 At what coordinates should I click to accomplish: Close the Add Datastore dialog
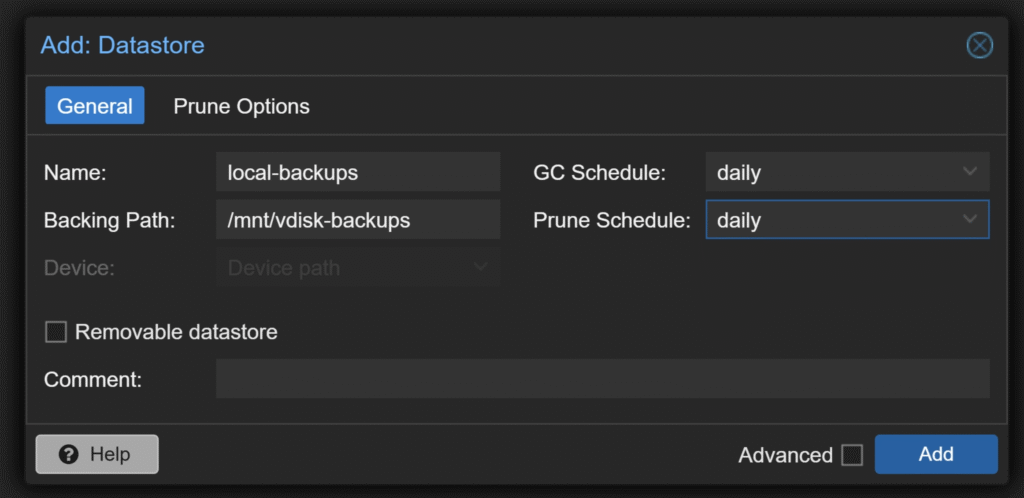pyautogui.click(x=979, y=46)
